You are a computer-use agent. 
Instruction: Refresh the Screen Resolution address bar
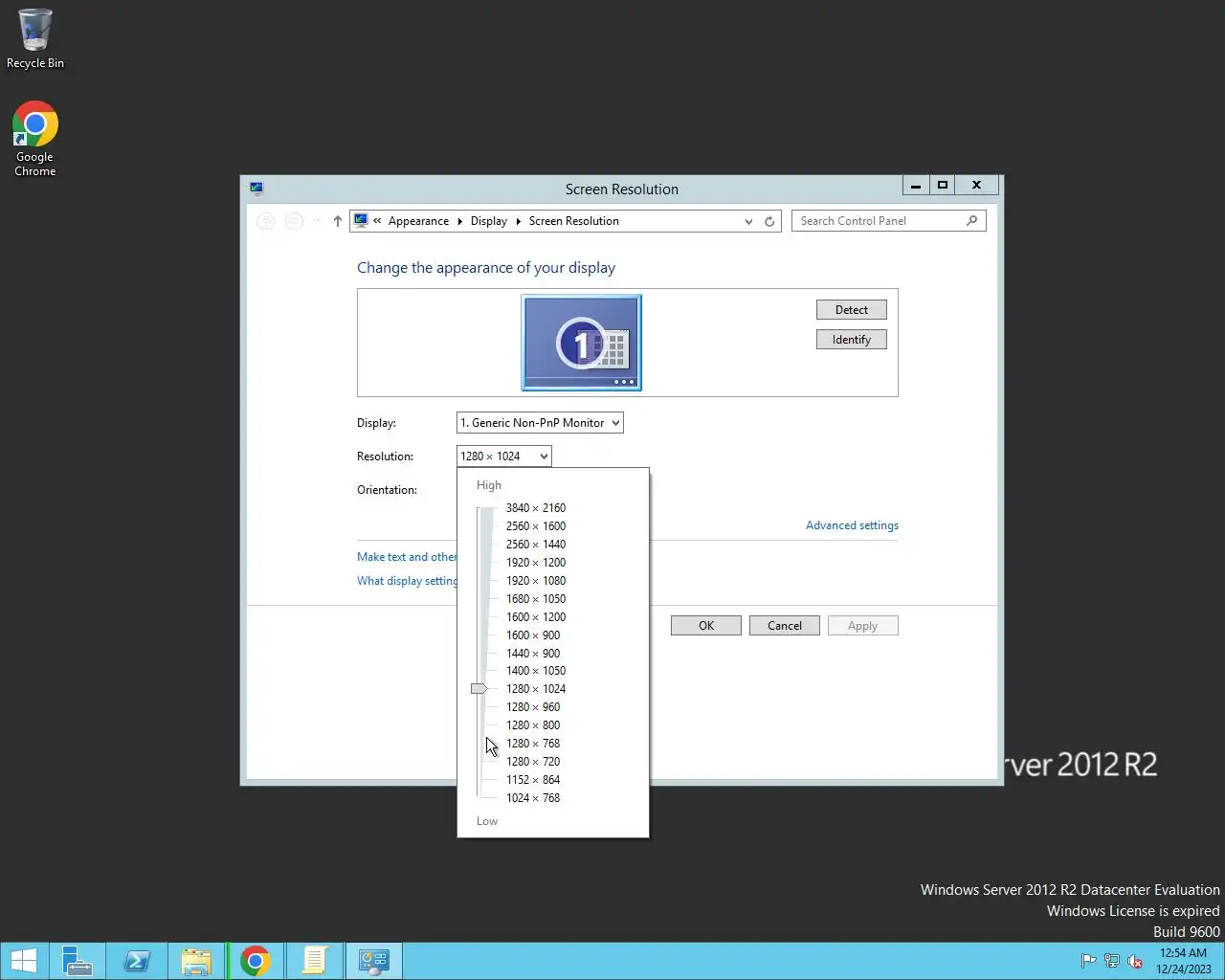(769, 221)
